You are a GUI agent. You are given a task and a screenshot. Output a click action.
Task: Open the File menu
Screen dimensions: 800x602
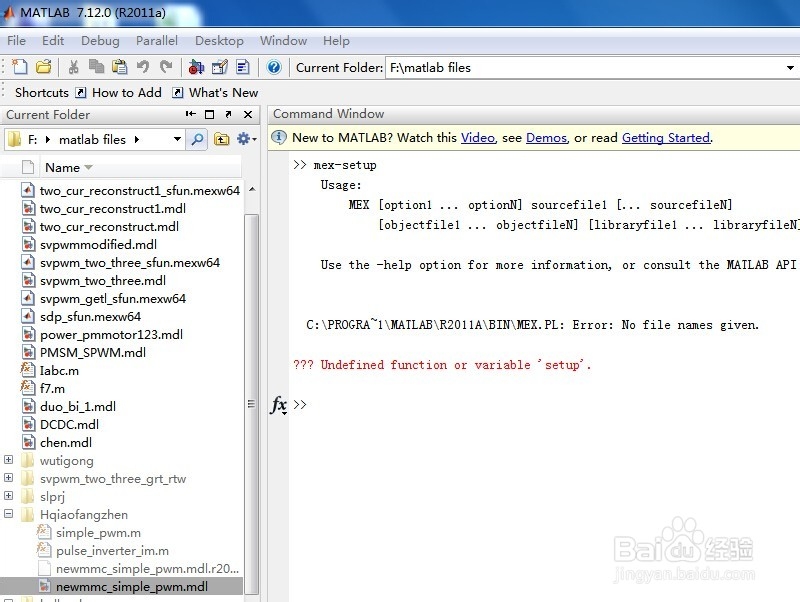(x=16, y=41)
